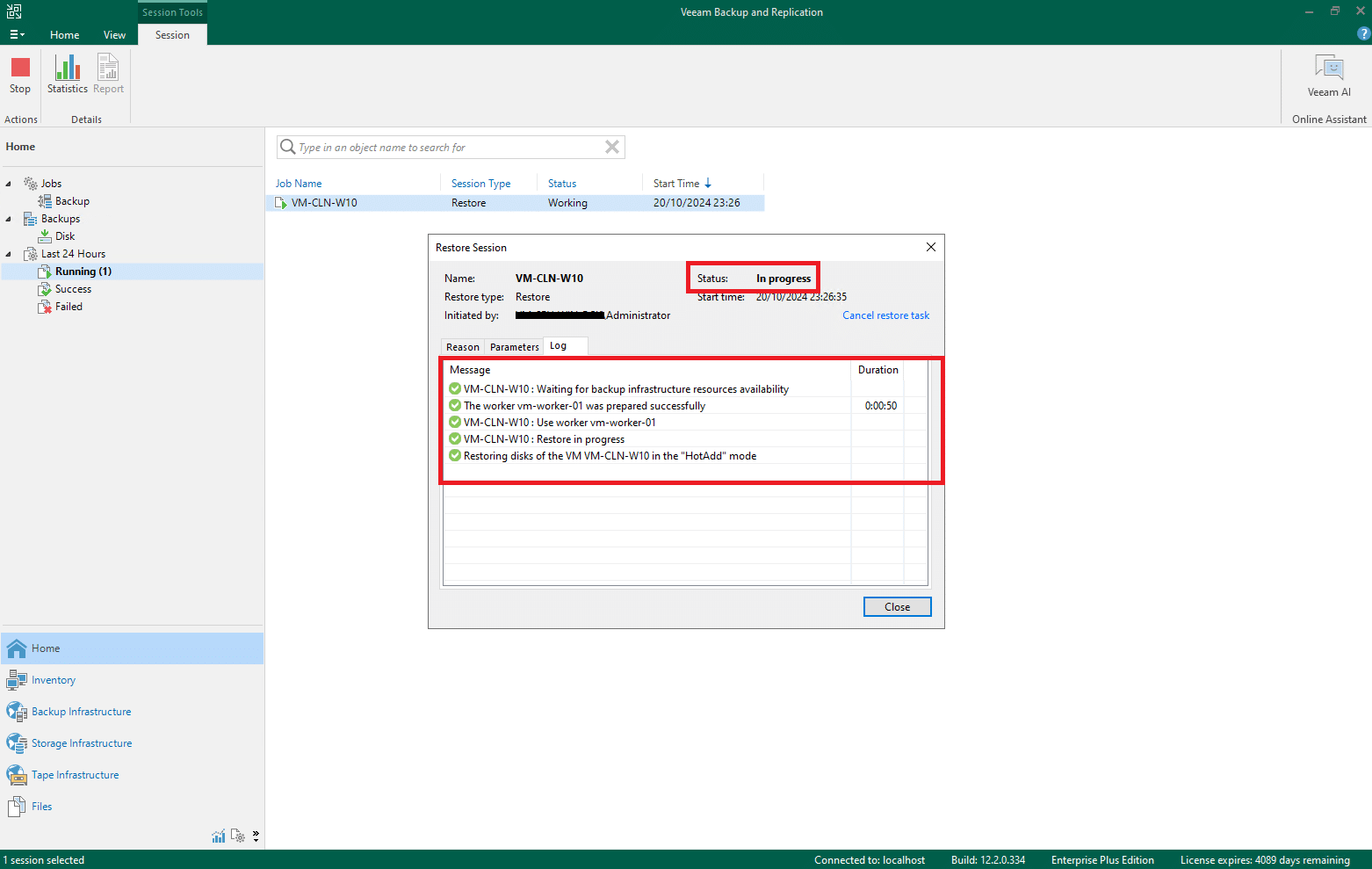Click the settings icon at navigation pane bottom
1372x869 pixels.
tap(238, 836)
